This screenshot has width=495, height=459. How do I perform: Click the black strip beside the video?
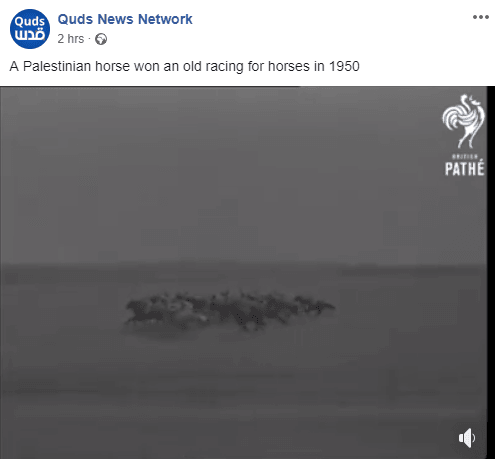491,273
